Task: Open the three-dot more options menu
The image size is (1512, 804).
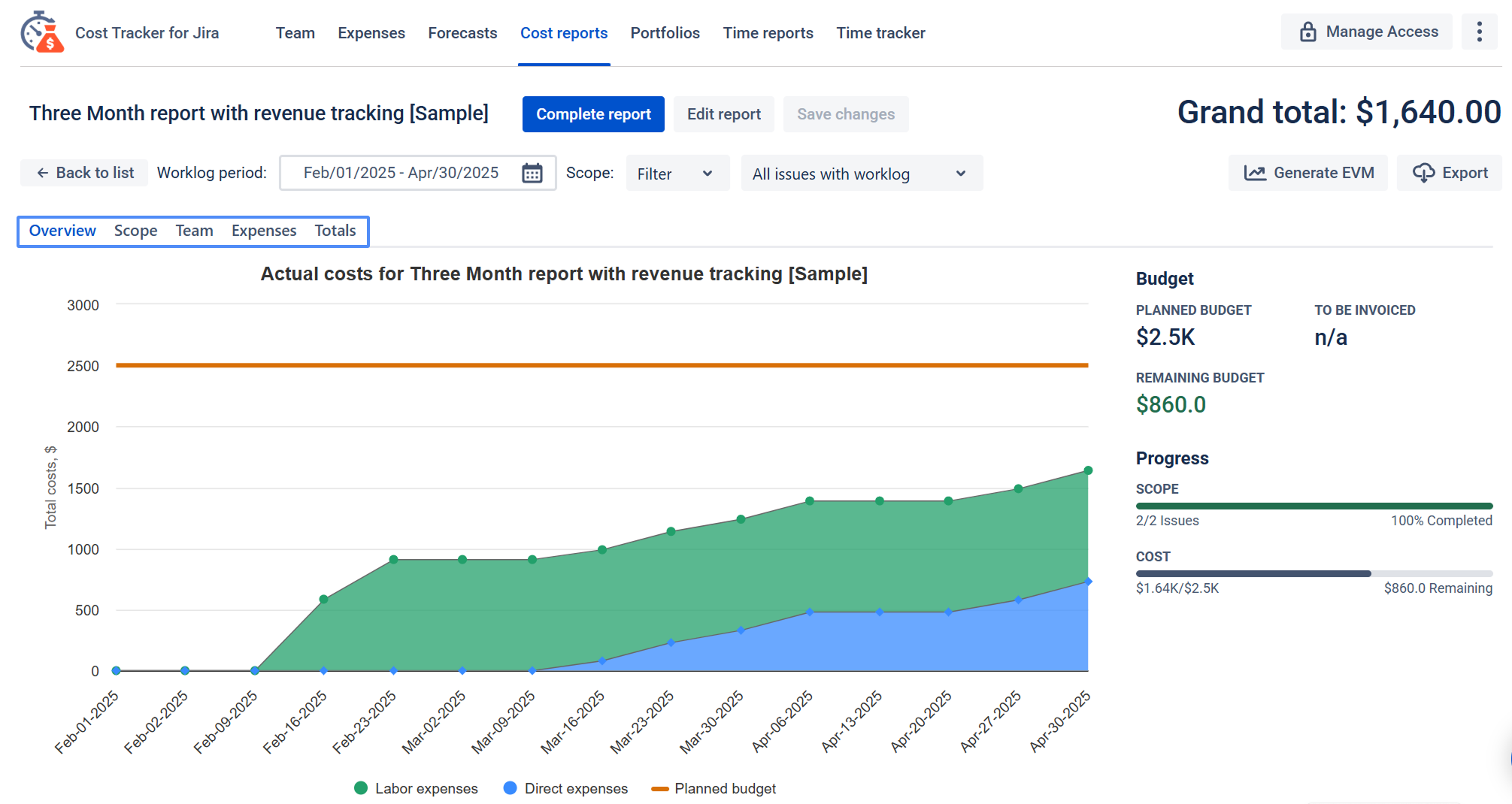Action: pos(1479,32)
